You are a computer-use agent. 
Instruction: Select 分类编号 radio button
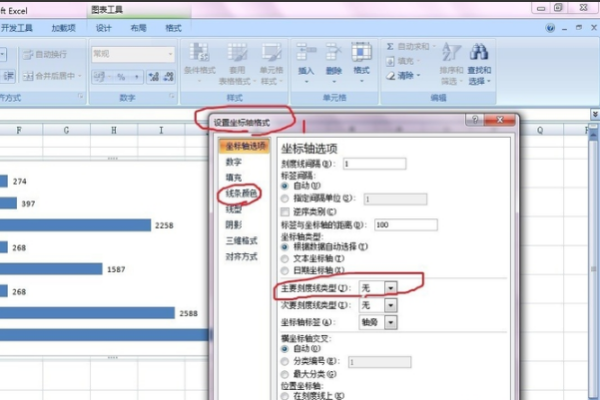[284, 361]
